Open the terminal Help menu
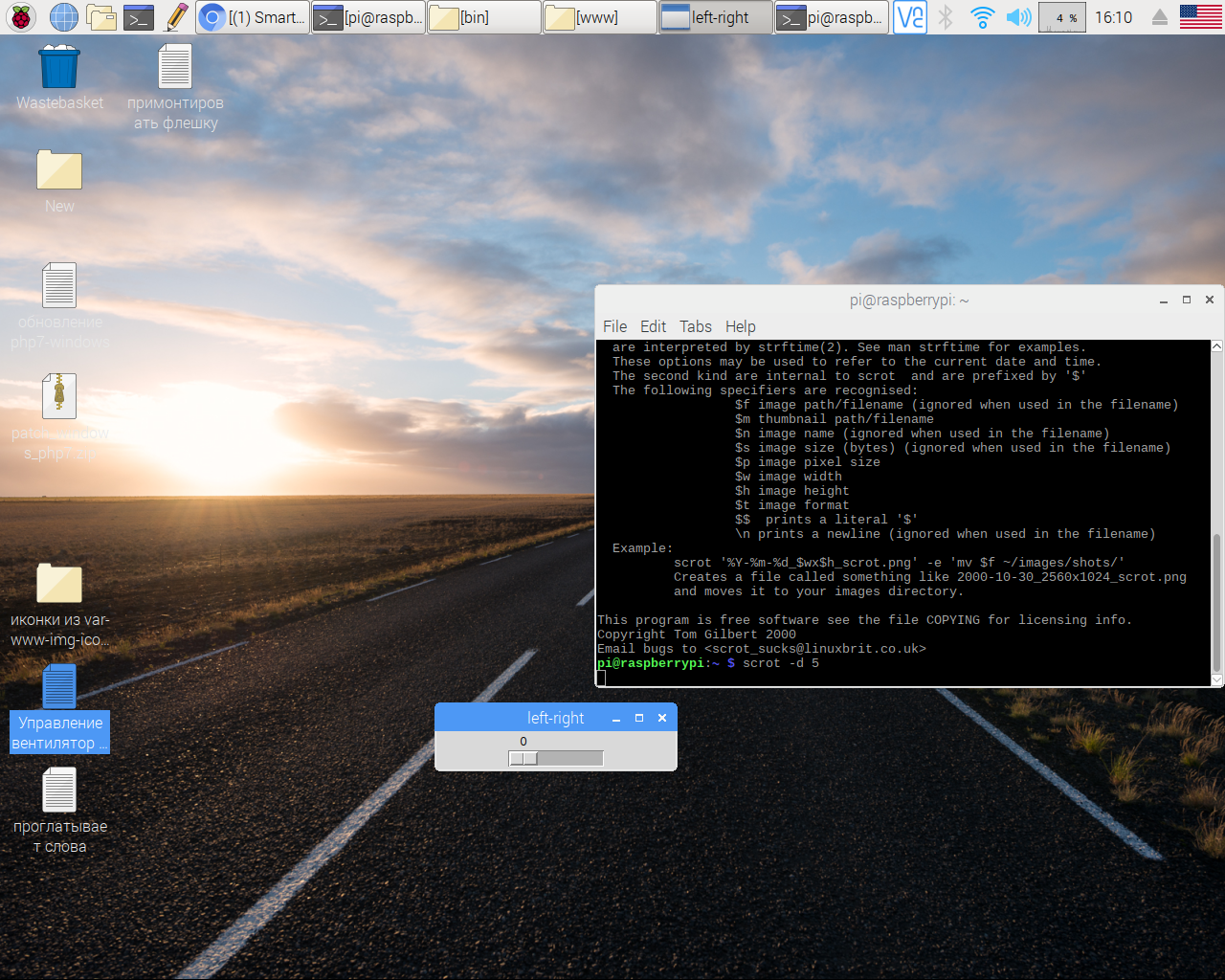Image resolution: width=1225 pixels, height=980 pixels. click(x=740, y=326)
